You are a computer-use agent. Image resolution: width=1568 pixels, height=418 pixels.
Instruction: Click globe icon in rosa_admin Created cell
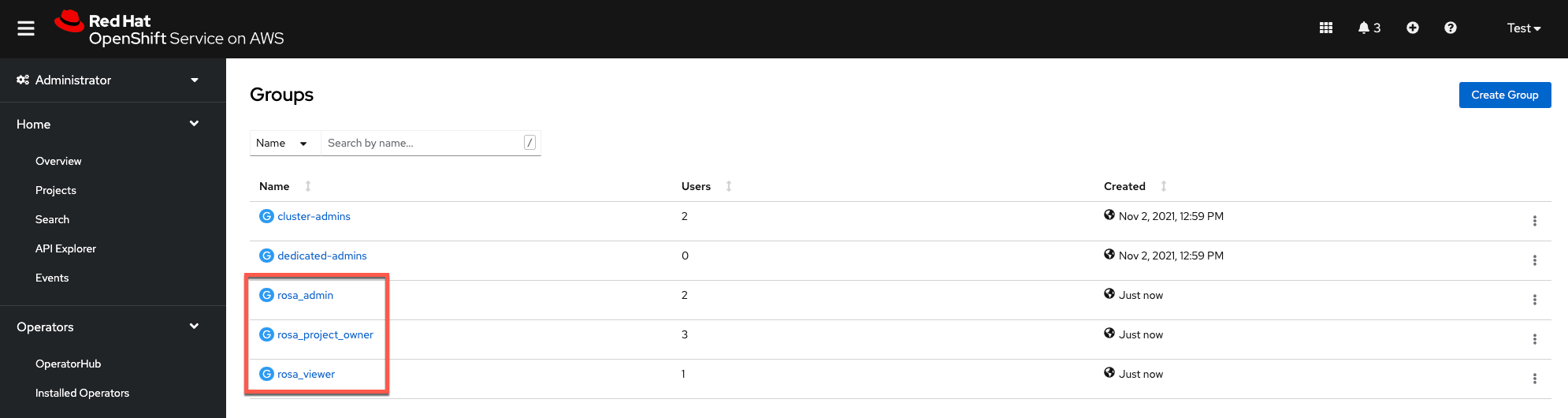(x=1109, y=293)
